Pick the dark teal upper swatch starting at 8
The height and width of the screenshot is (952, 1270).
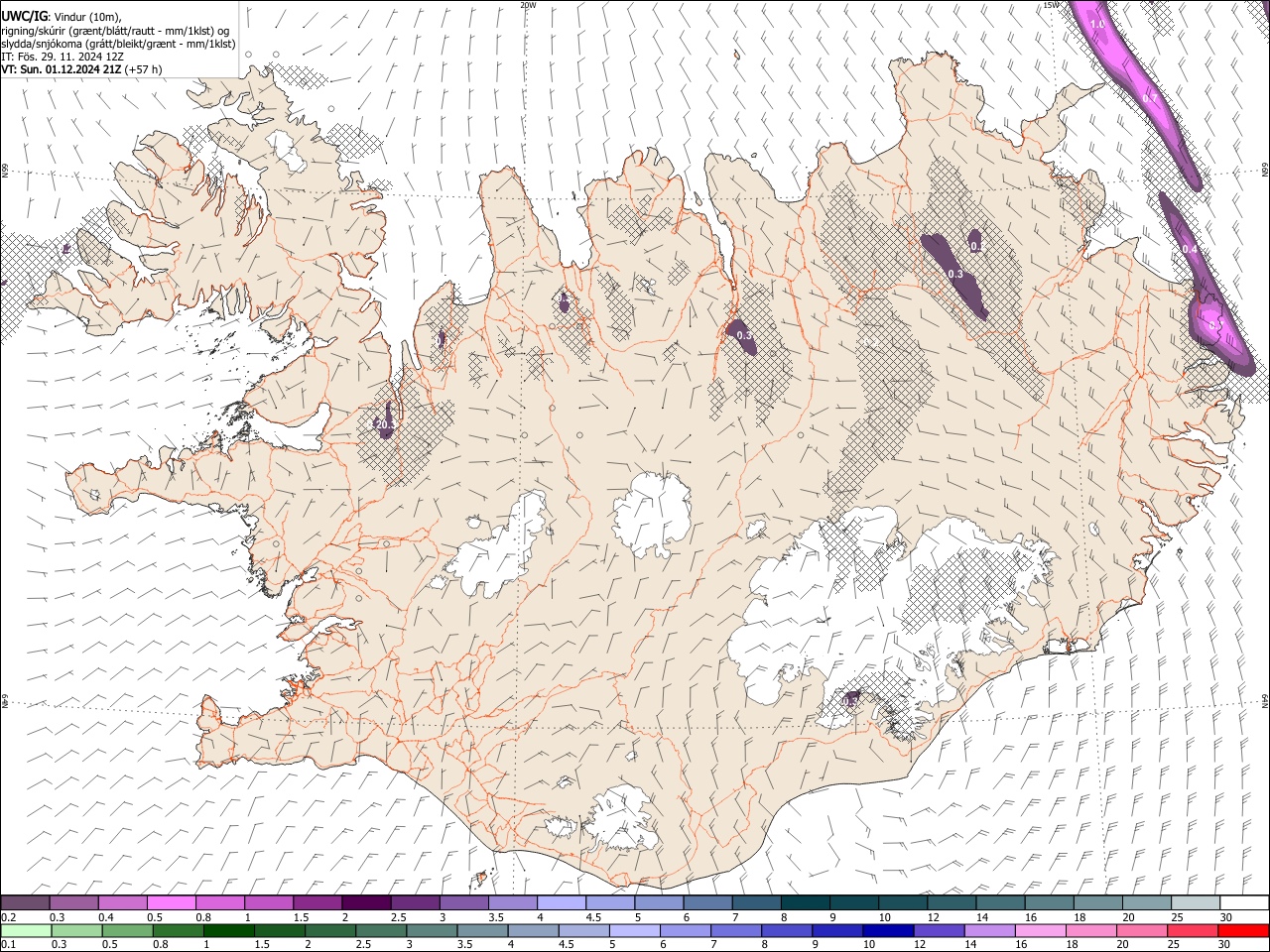point(805,902)
